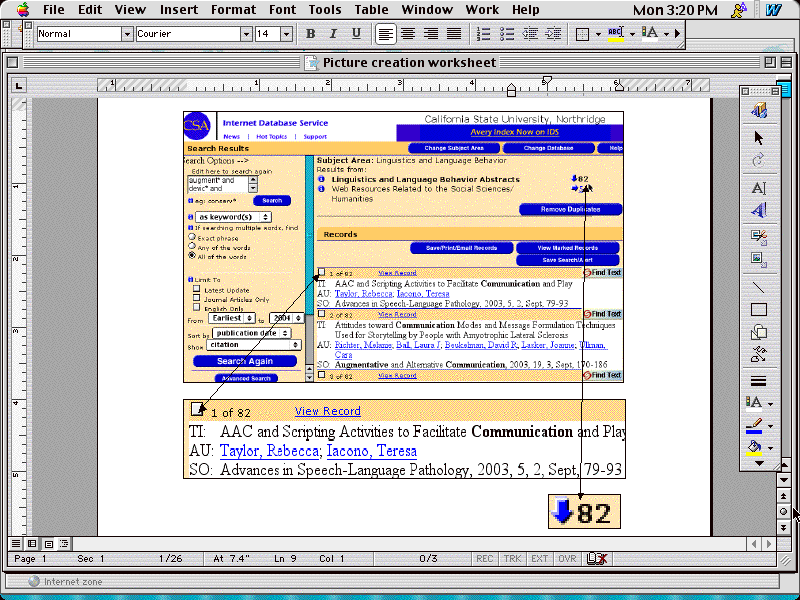The width and height of the screenshot is (800, 600).
Task: Jump to the next page via double-down arrows
Action: (x=784, y=527)
